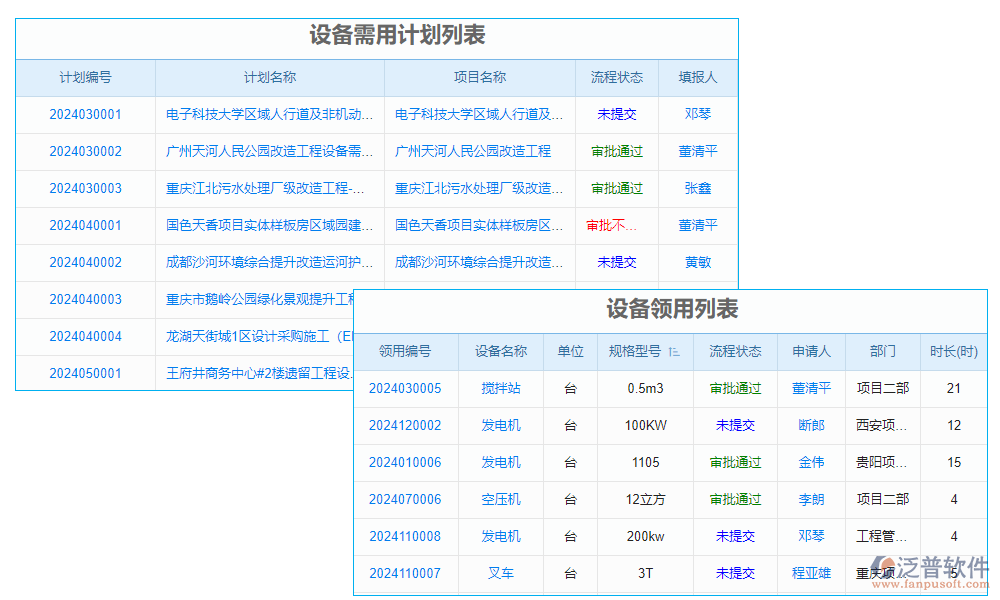Open requisition 2024030005 details

(406, 388)
